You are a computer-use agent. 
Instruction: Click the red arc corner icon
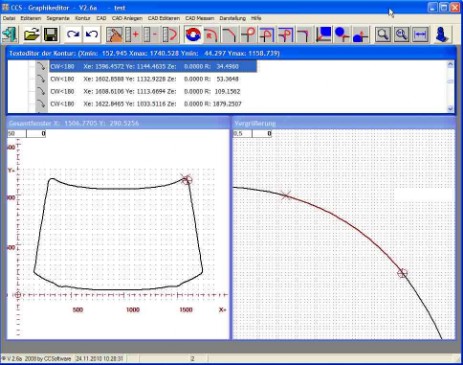(211, 34)
